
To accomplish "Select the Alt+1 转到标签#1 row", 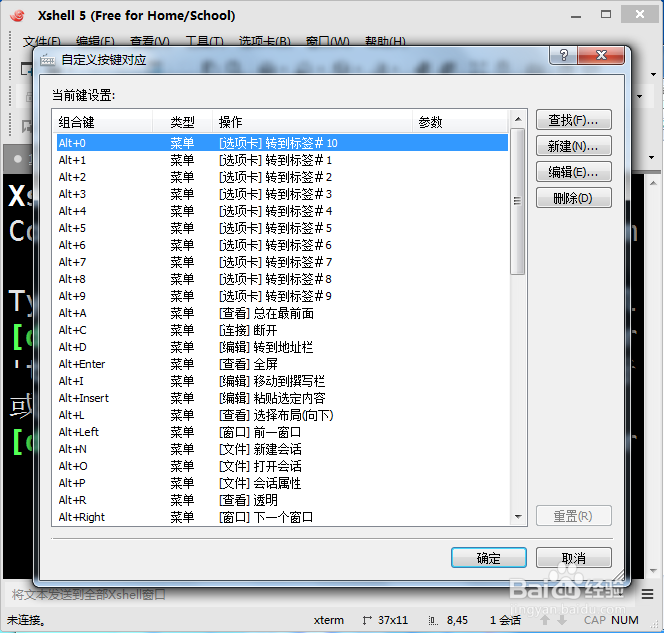I will point(282,160).
